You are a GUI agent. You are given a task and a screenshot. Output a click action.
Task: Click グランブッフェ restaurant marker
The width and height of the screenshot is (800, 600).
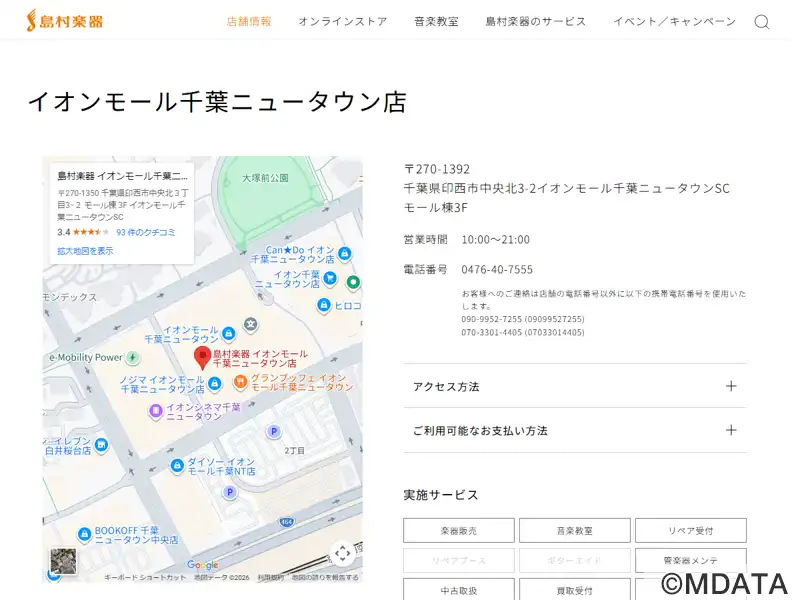click(240, 382)
